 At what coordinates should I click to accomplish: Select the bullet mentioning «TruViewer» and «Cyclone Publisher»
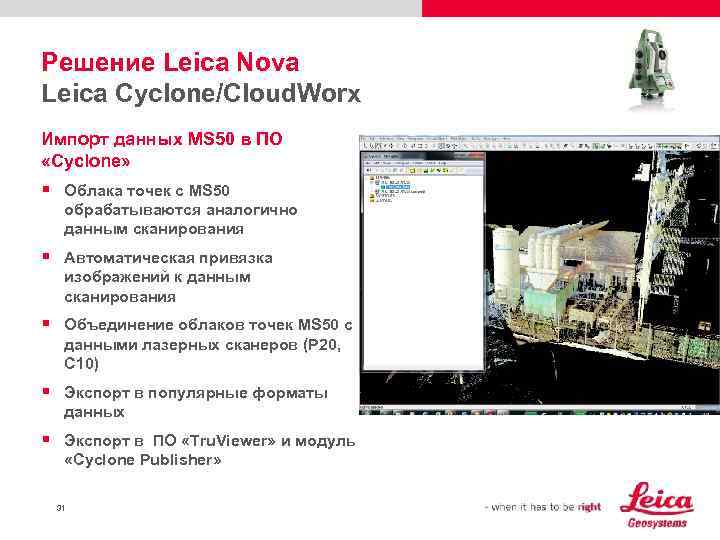point(209,450)
